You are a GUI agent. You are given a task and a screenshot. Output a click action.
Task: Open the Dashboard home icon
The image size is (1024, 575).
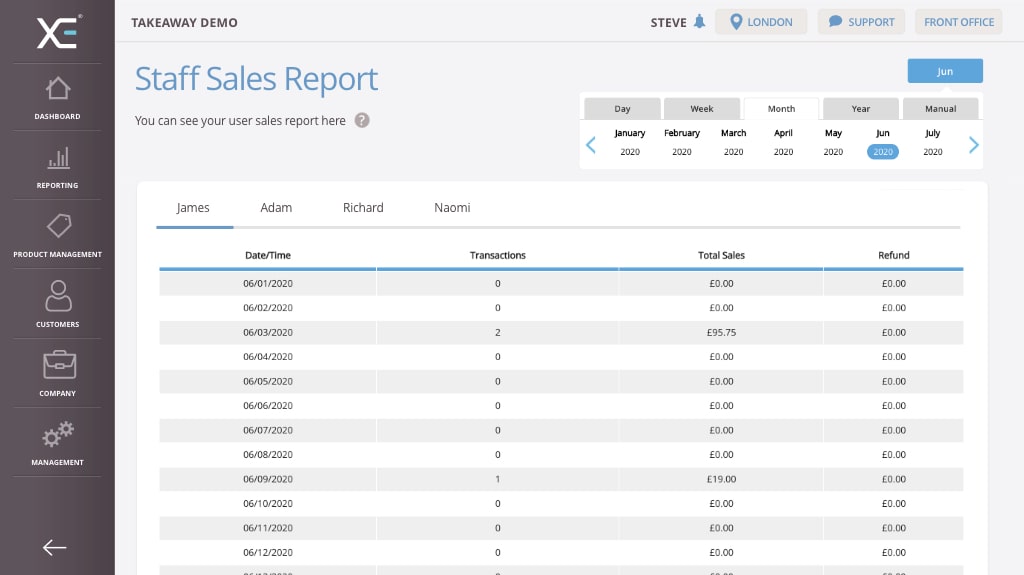tap(58, 89)
